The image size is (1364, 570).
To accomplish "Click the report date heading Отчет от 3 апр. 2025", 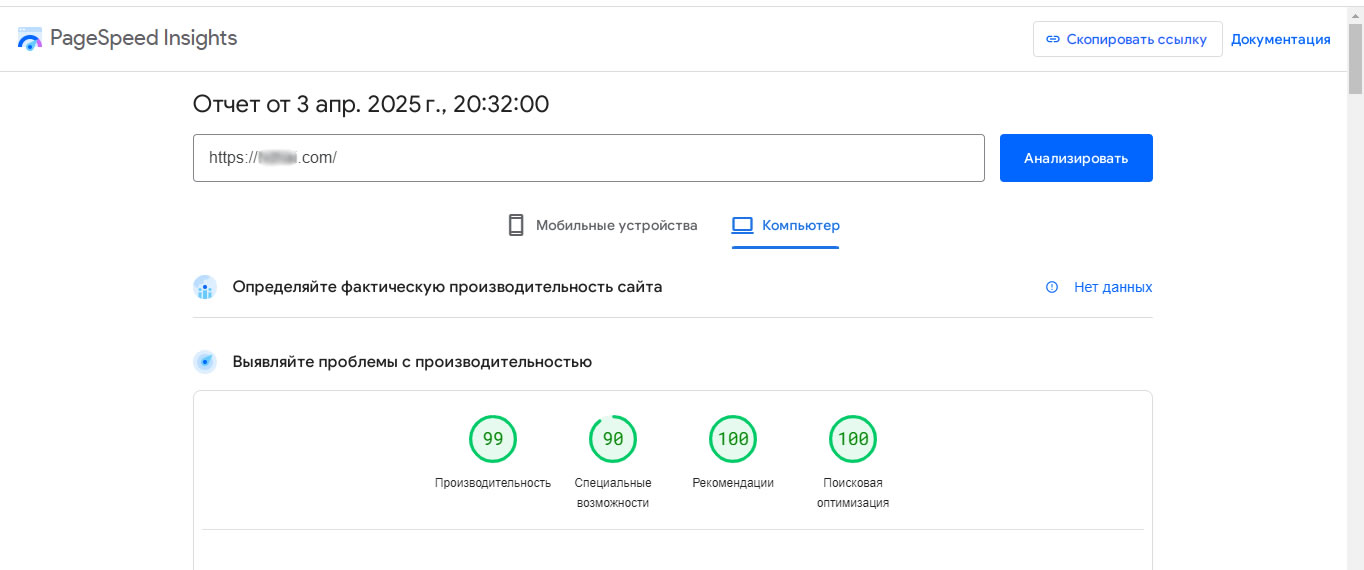I will [x=371, y=104].
